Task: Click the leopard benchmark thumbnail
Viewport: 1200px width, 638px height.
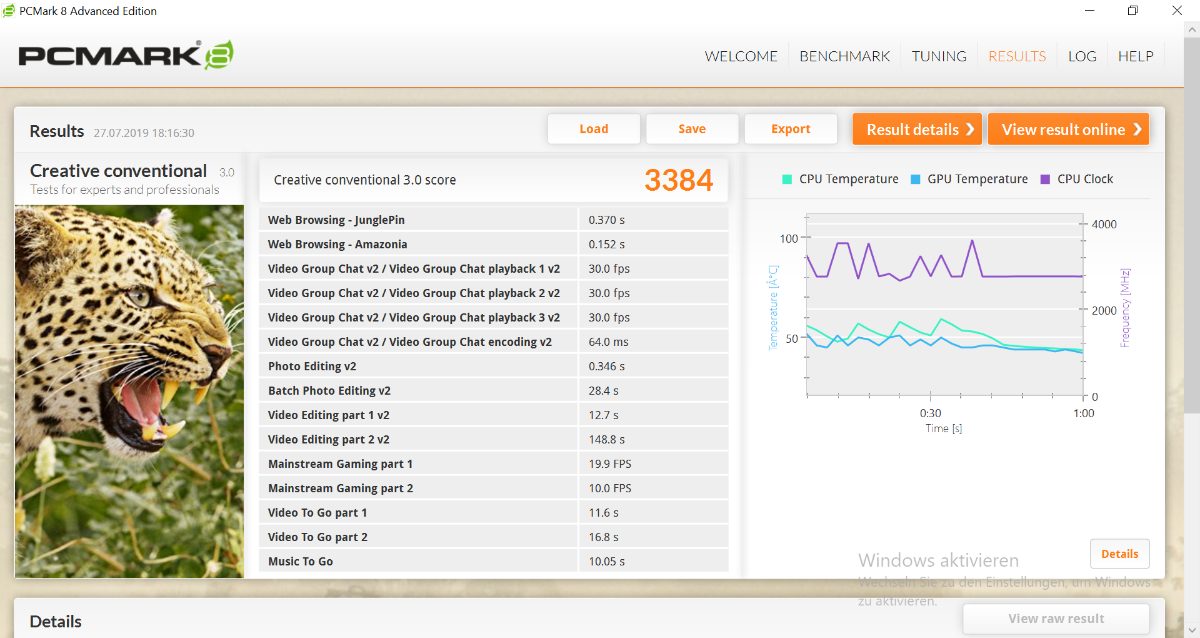Action: click(129, 390)
